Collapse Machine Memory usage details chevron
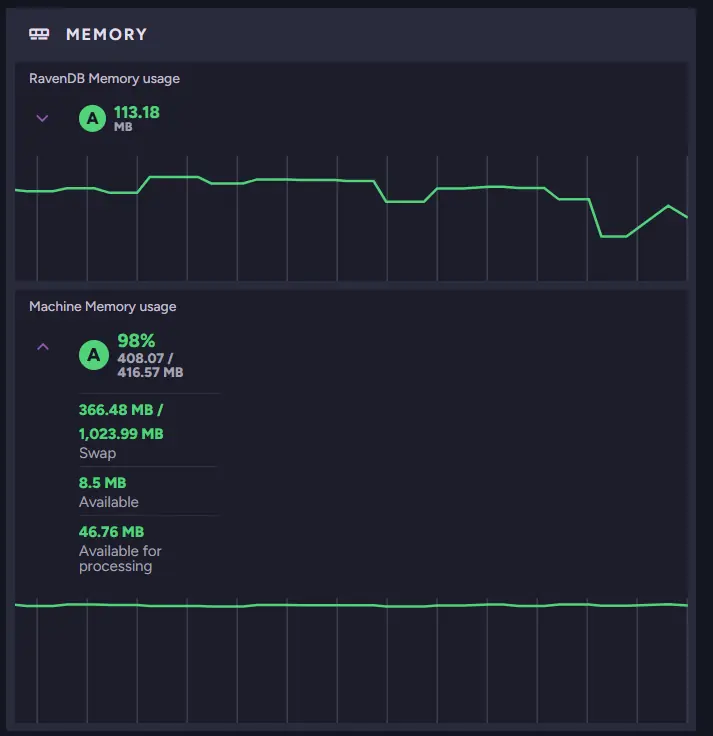The image size is (713, 736). tap(42, 347)
